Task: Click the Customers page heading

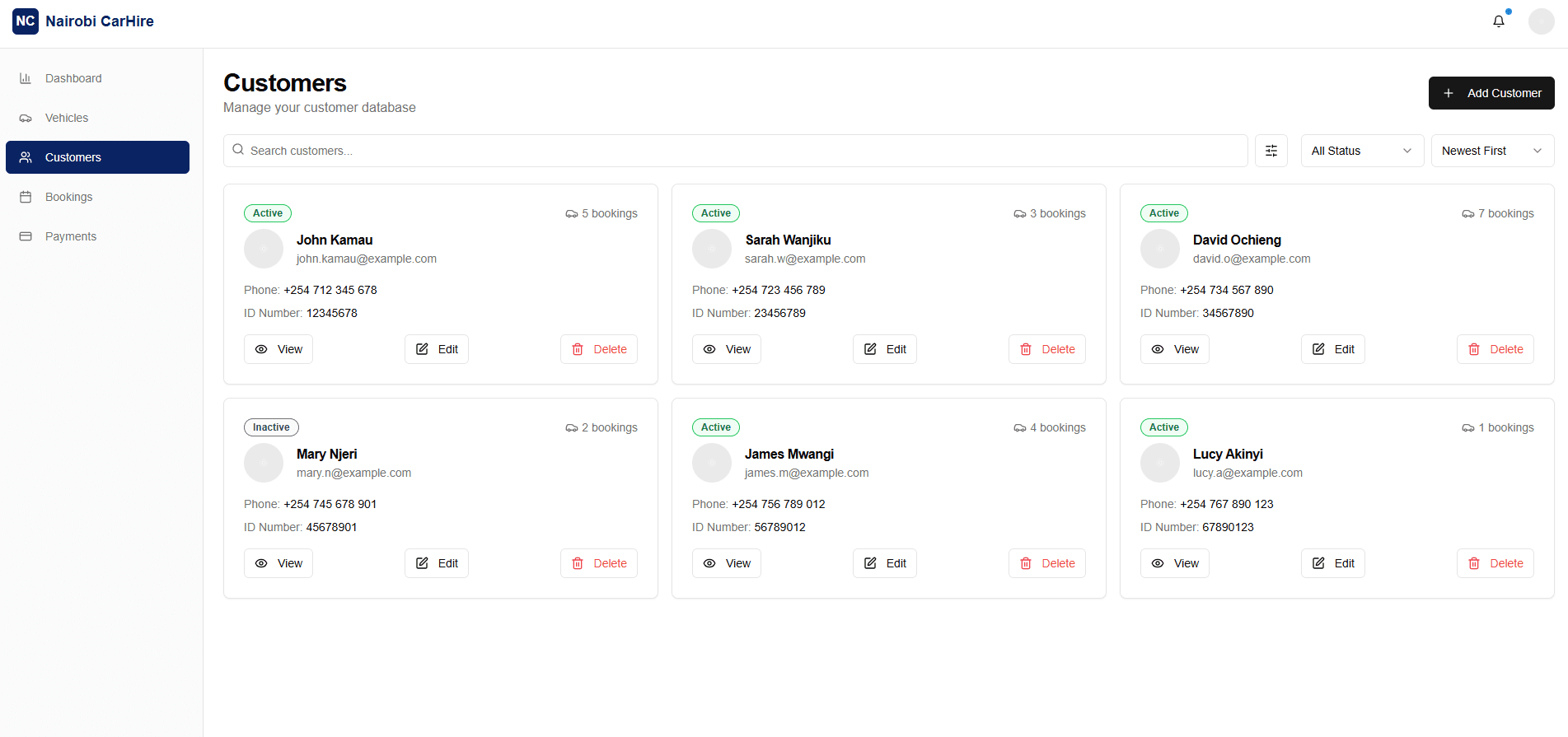Action: [x=285, y=83]
